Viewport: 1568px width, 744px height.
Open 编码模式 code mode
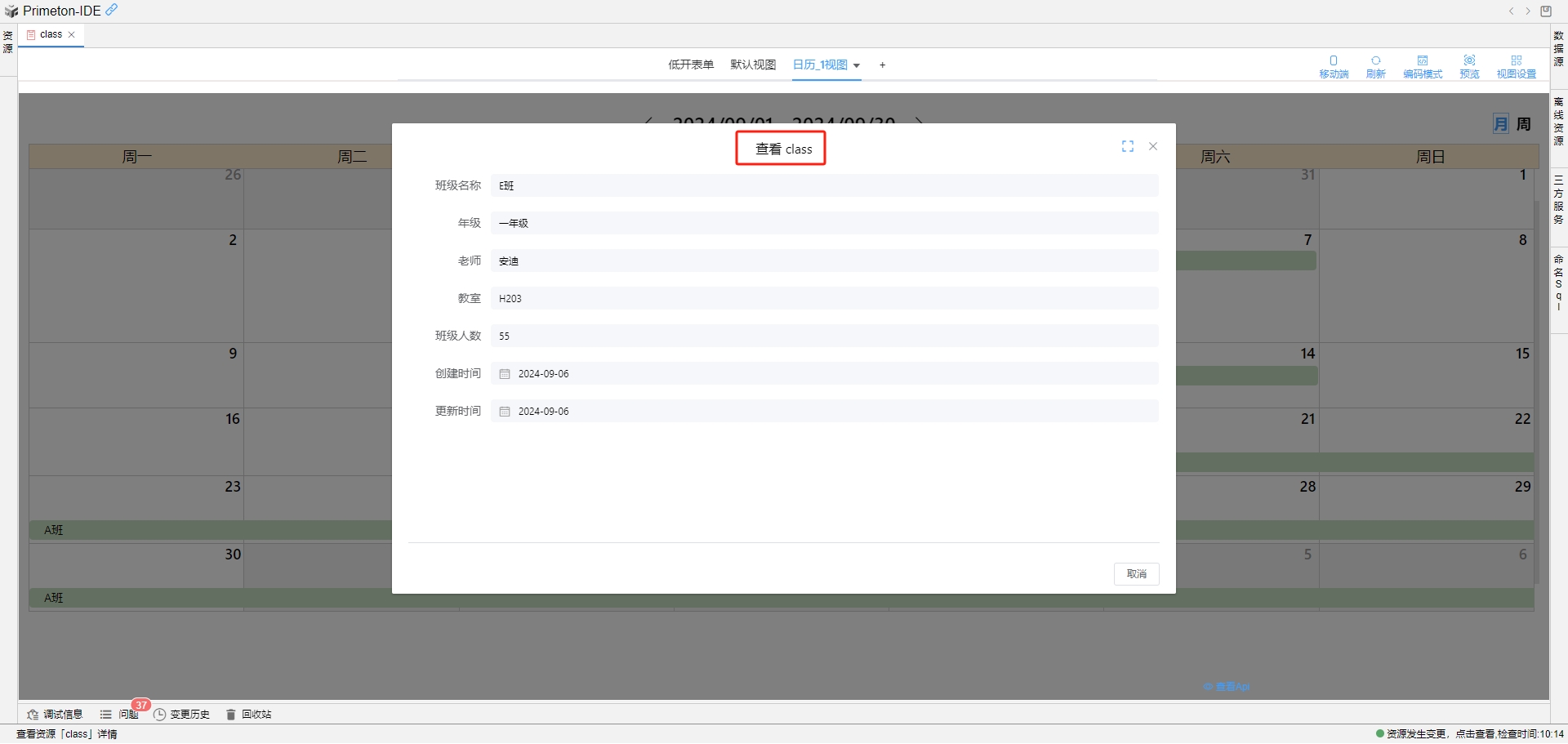tap(1423, 66)
